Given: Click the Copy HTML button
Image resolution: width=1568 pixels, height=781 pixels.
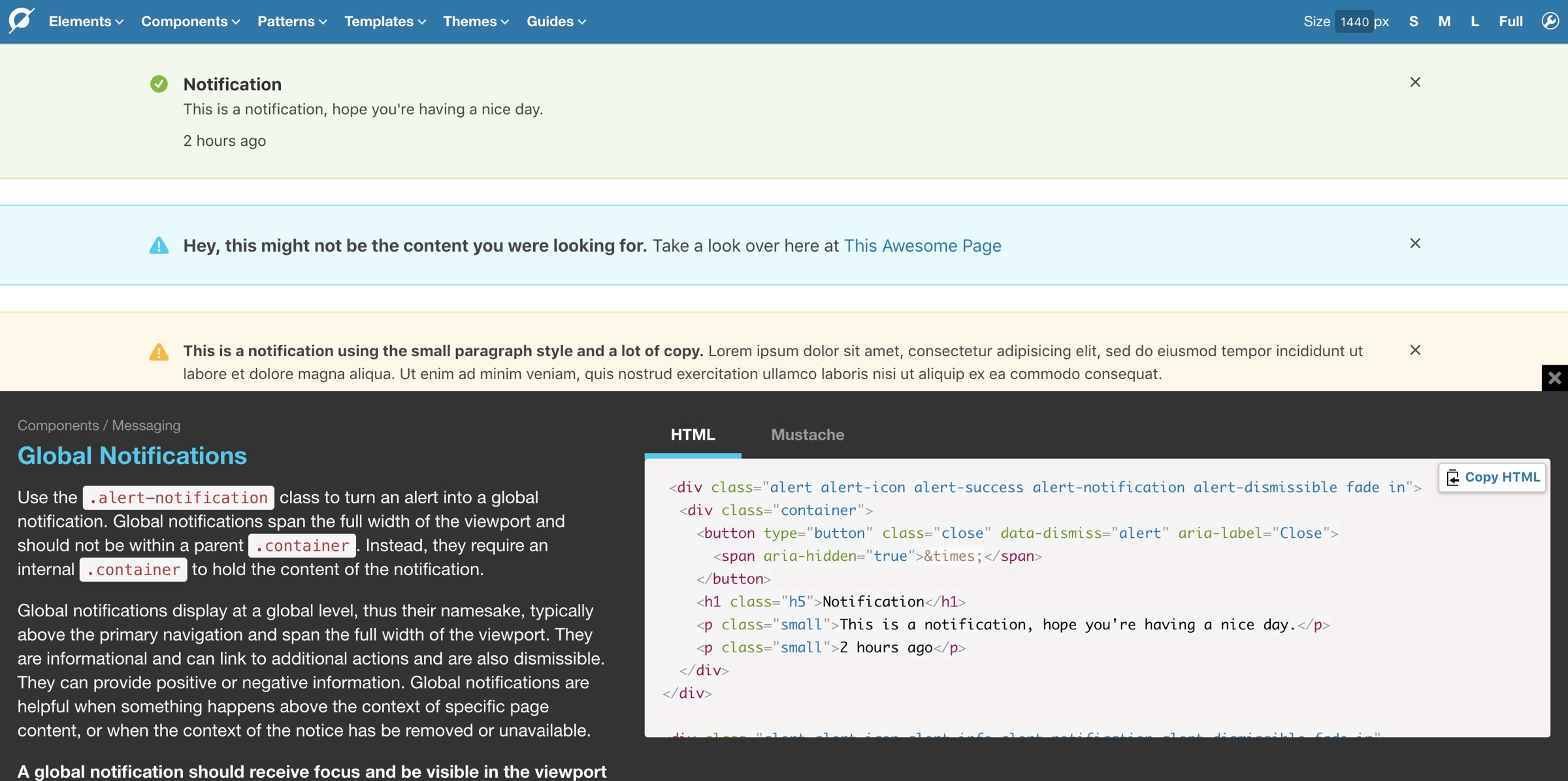Looking at the screenshot, I should point(1492,477).
